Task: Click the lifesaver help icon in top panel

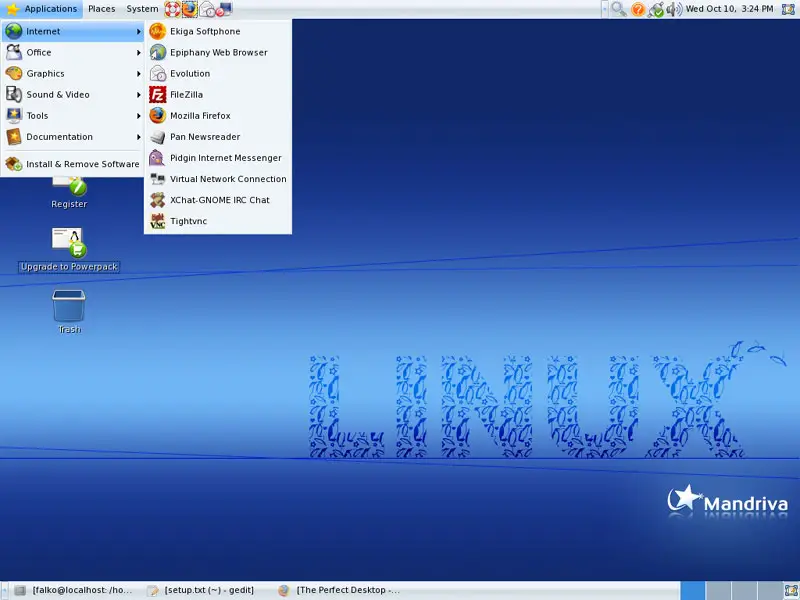Action: 172,9
